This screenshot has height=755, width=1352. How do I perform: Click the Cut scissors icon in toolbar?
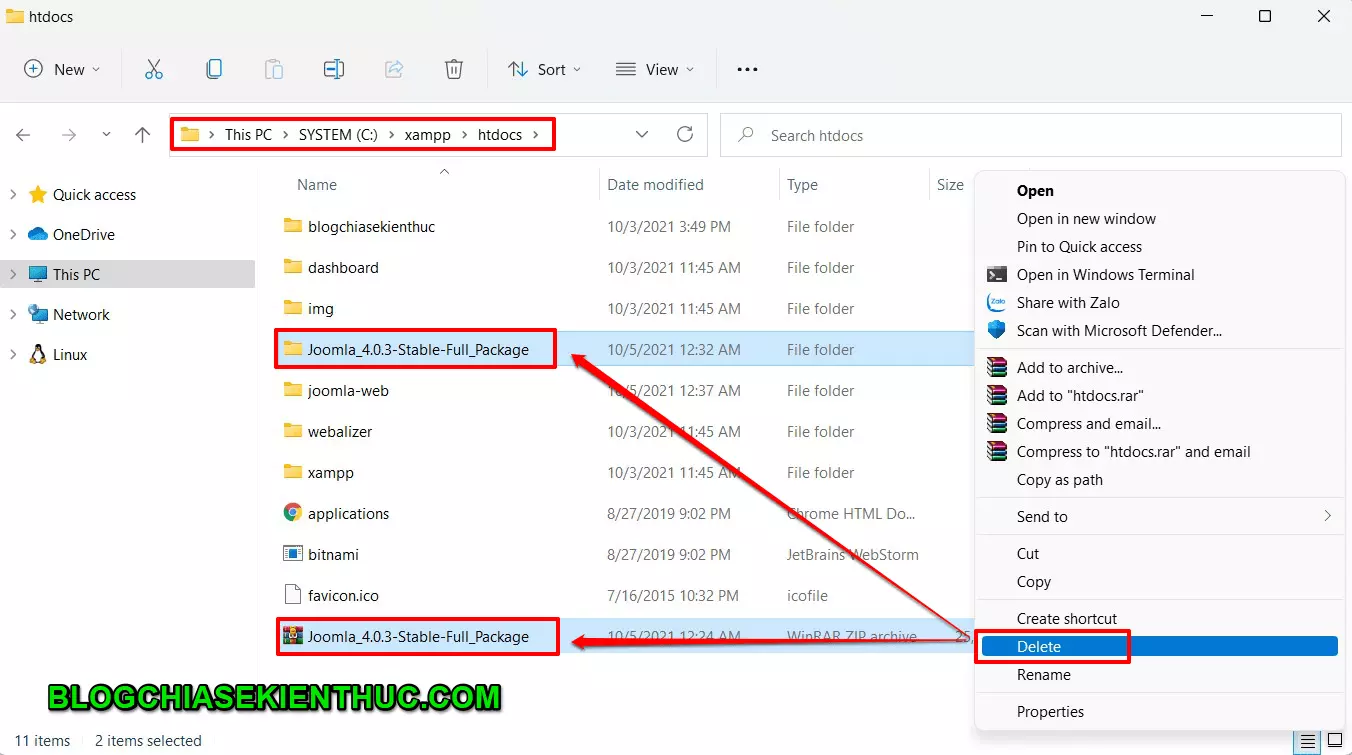tap(153, 69)
